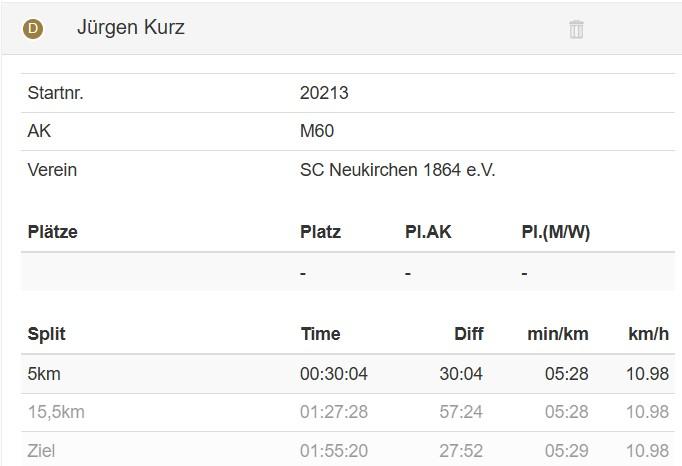Delete Jürgen Kurz entry with trash icon
The image size is (682, 466).
coord(576,29)
